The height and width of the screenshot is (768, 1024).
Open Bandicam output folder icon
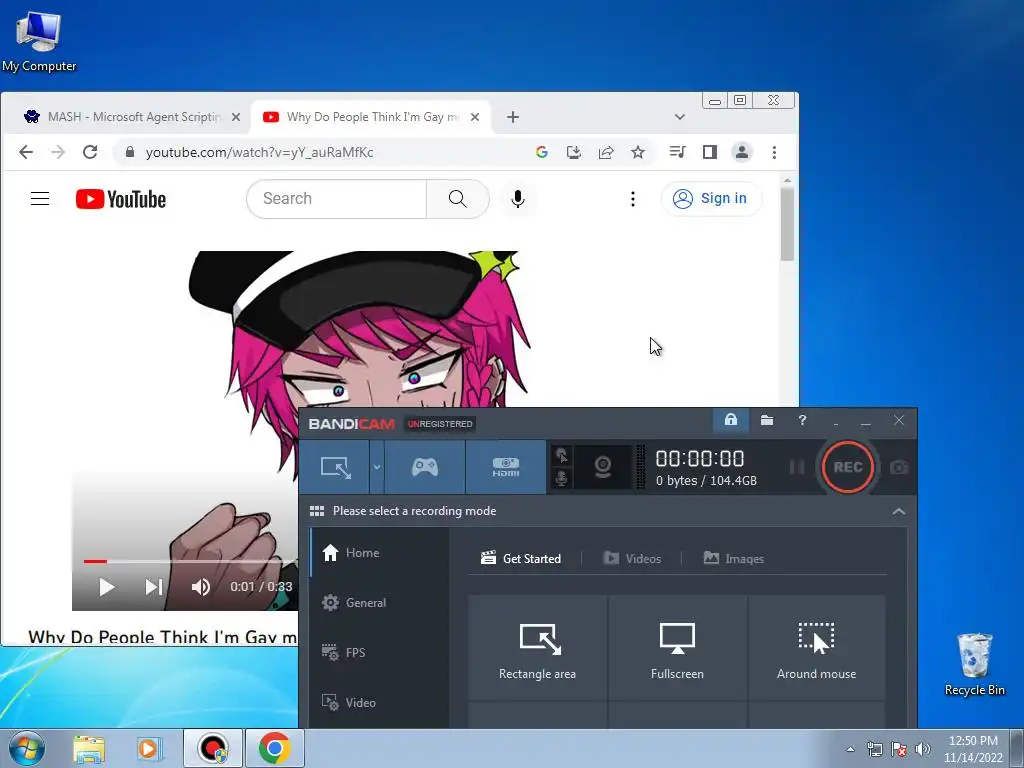pos(767,420)
